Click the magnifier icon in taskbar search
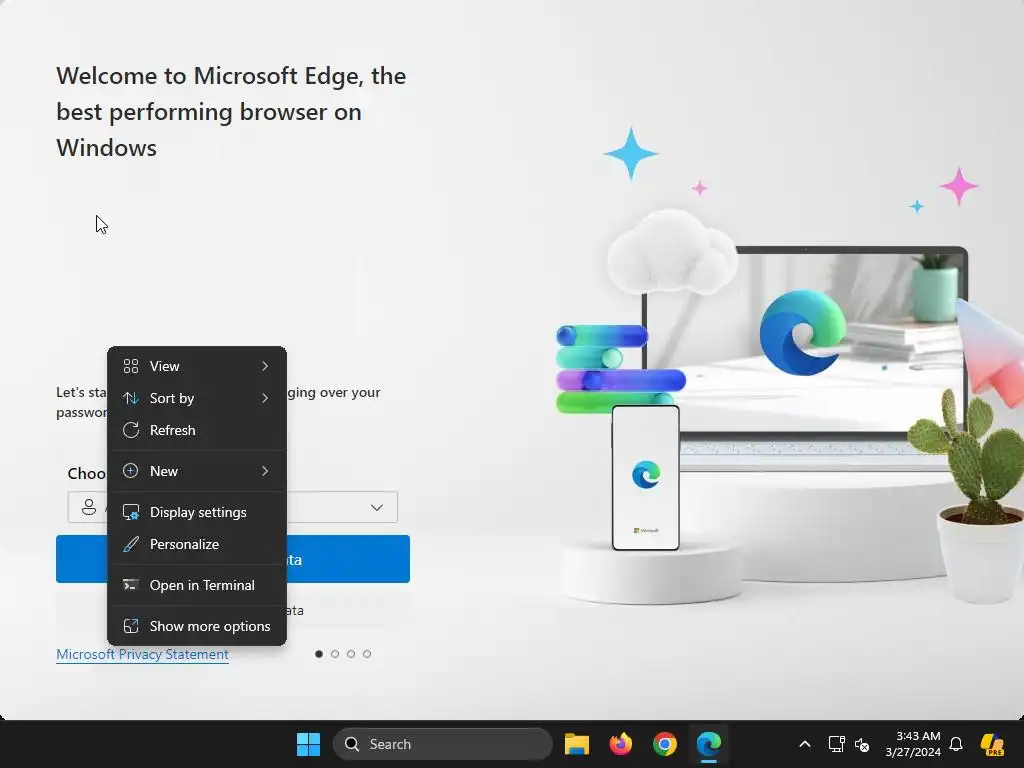The width and height of the screenshot is (1024, 768). pyautogui.click(x=352, y=744)
